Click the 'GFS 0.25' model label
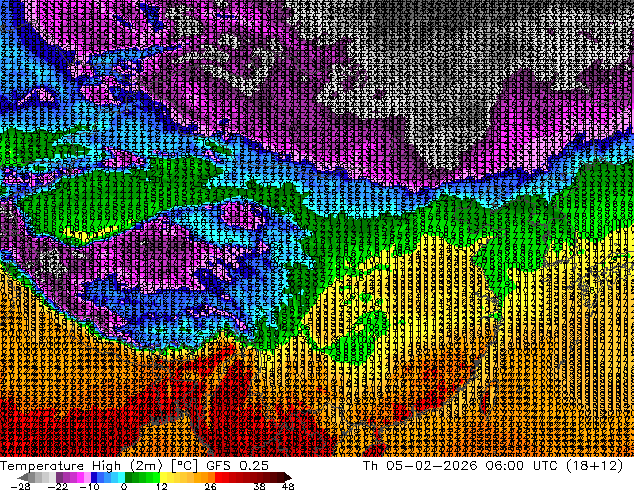The height and width of the screenshot is (490, 634). pyautogui.click(x=237, y=466)
